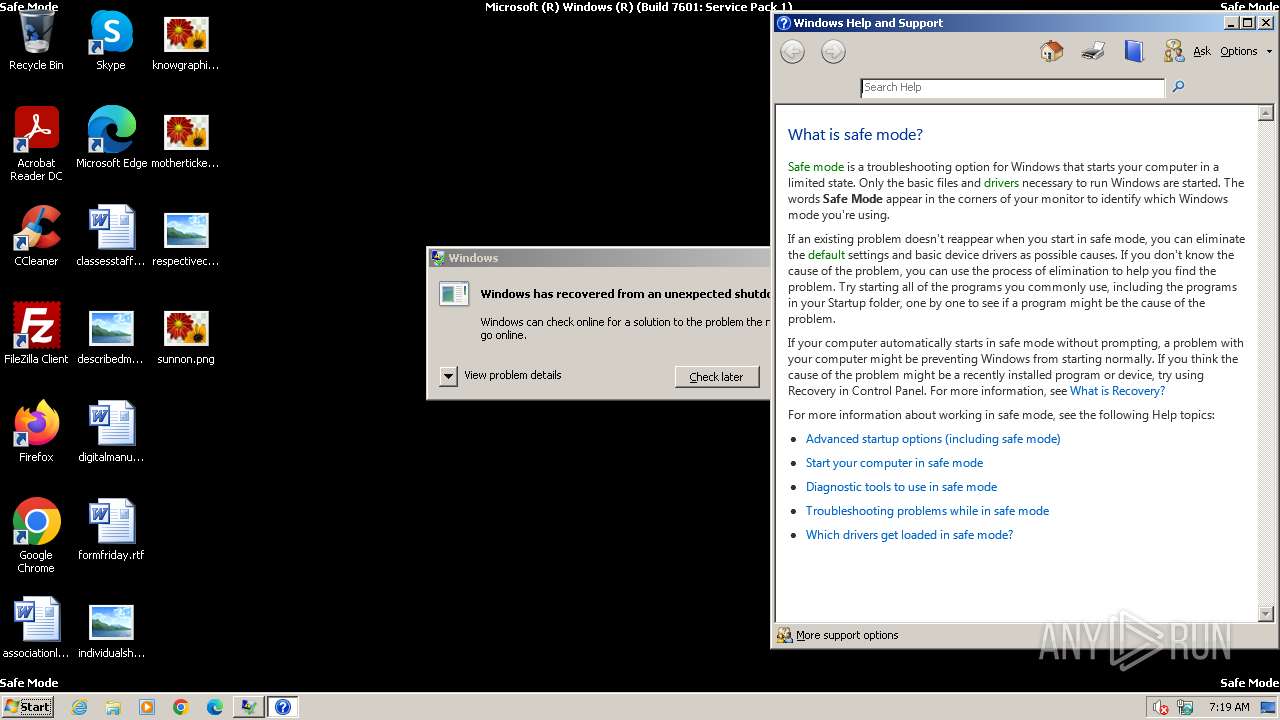Image resolution: width=1280 pixels, height=720 pixels.
Task: Click the 'What is safe mode?' heading
Action: [855, 134]
